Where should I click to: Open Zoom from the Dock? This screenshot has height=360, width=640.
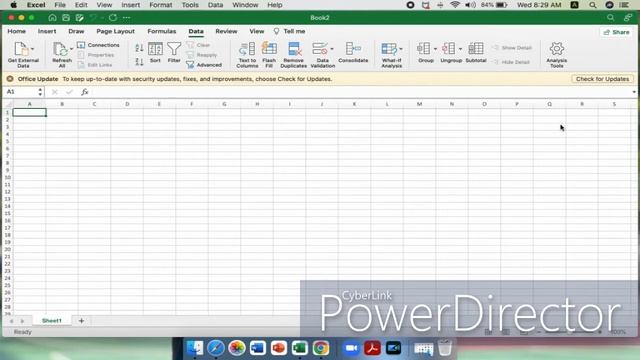pyautogui.click(x=351, y=348)
